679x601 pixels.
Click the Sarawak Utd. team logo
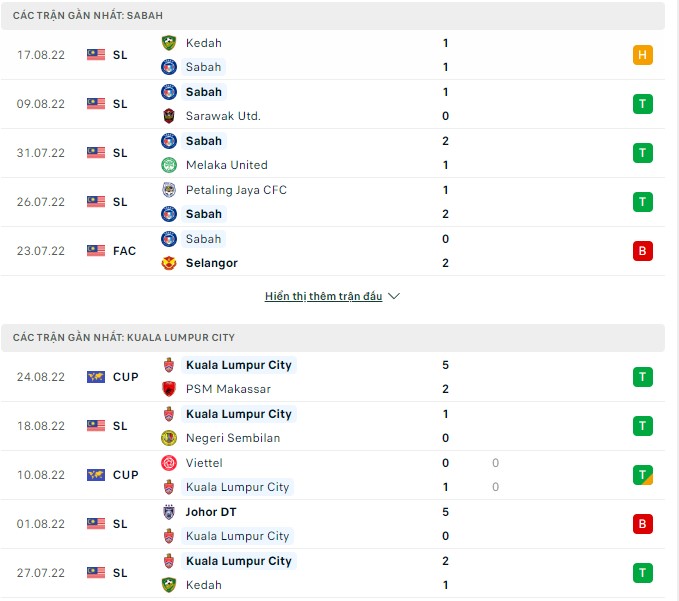point(169,116)
